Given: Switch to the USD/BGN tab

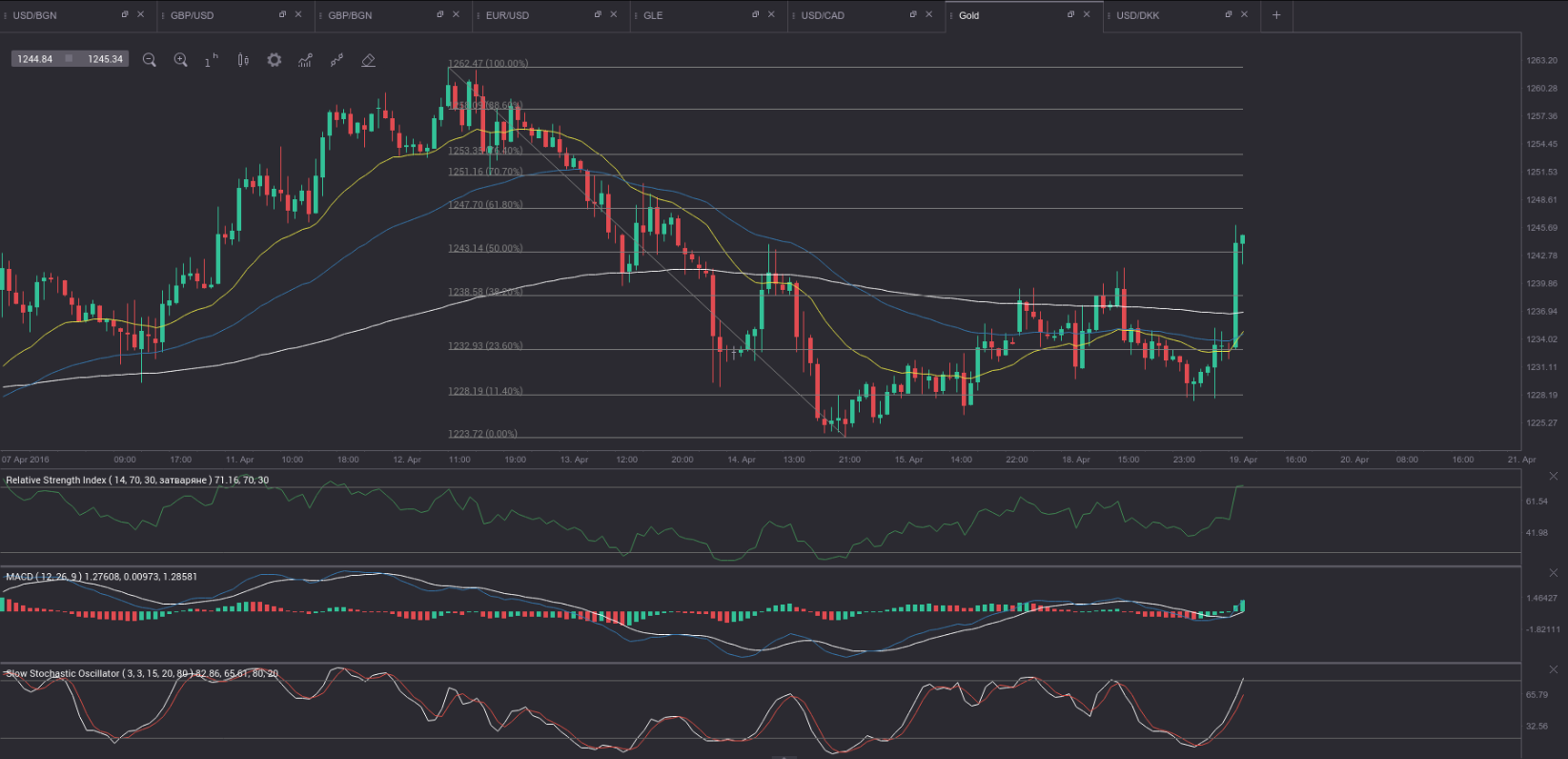Looking at the screenshot, I should click(x=34, y=15).
